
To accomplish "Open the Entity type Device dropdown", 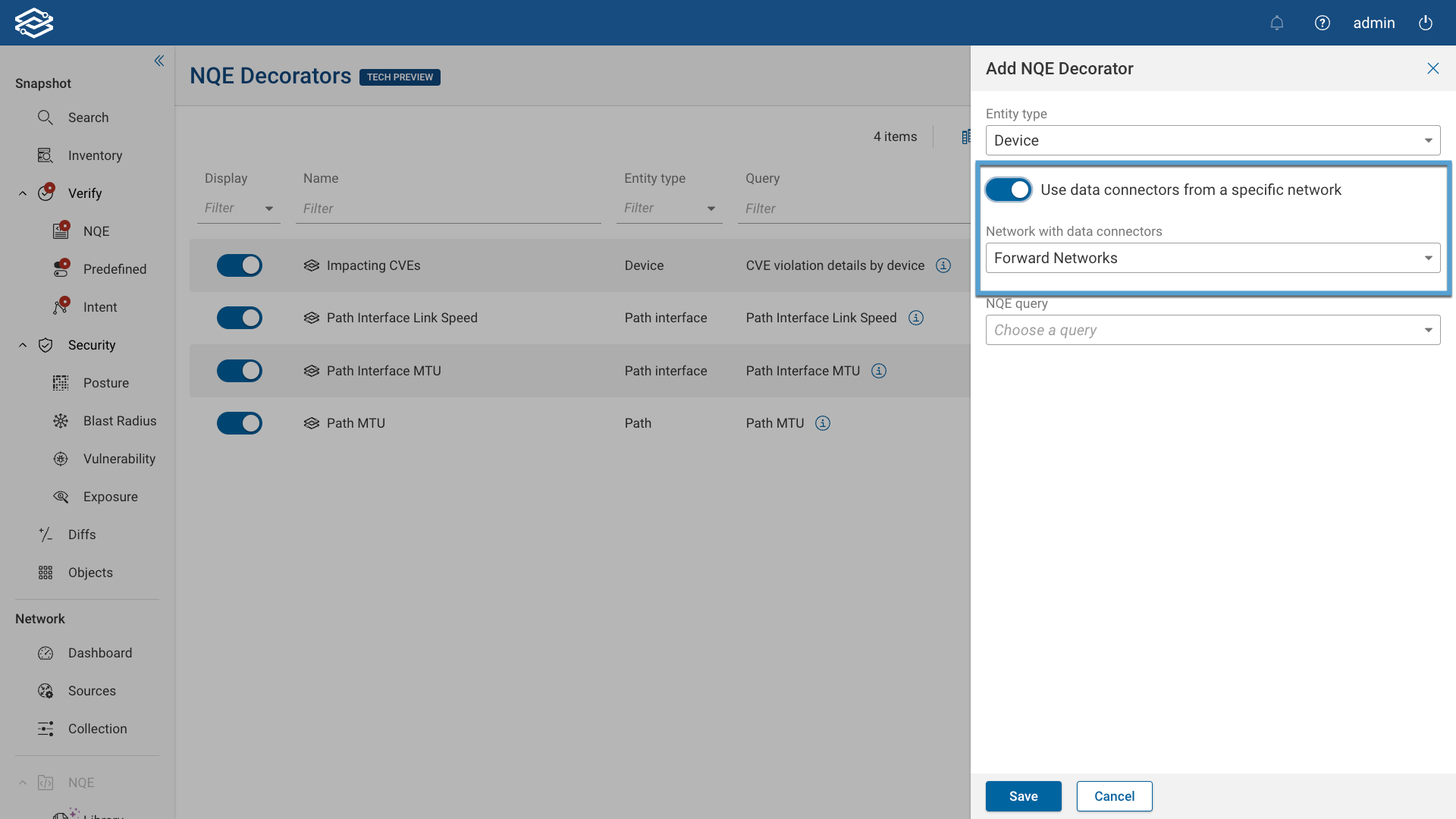I will click(x=1213, y=140).
